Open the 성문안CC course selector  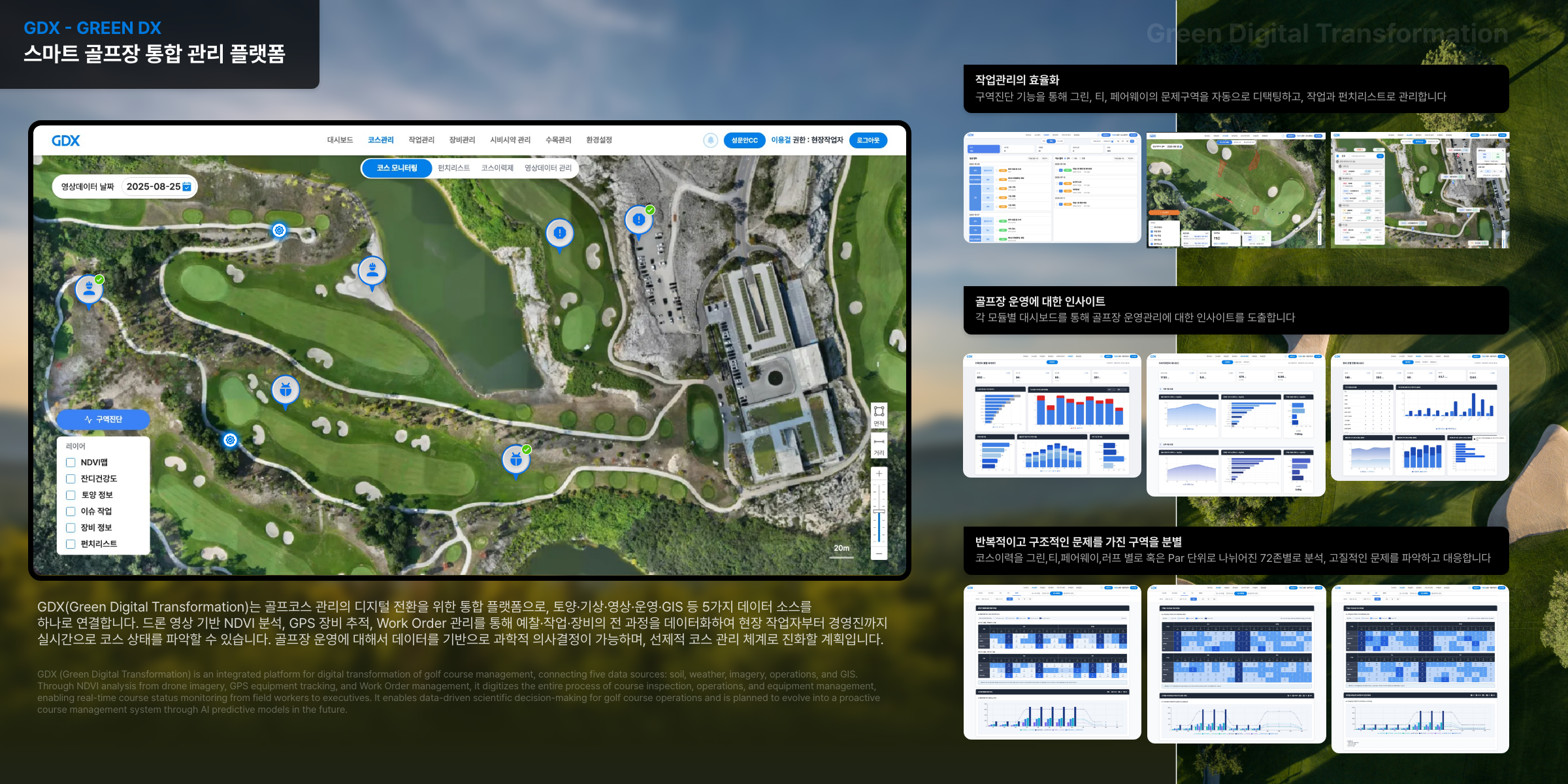744,140
